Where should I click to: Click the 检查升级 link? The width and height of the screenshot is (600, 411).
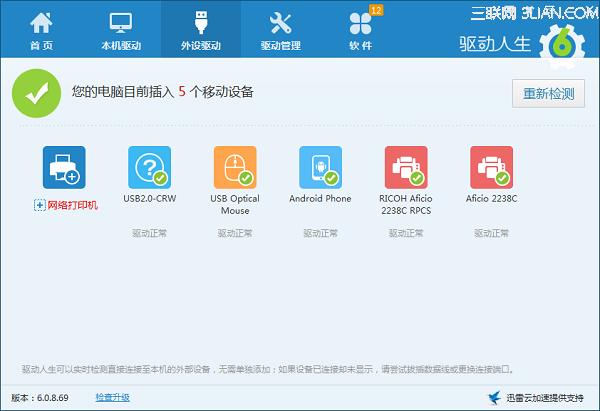[x=112, y=397]
